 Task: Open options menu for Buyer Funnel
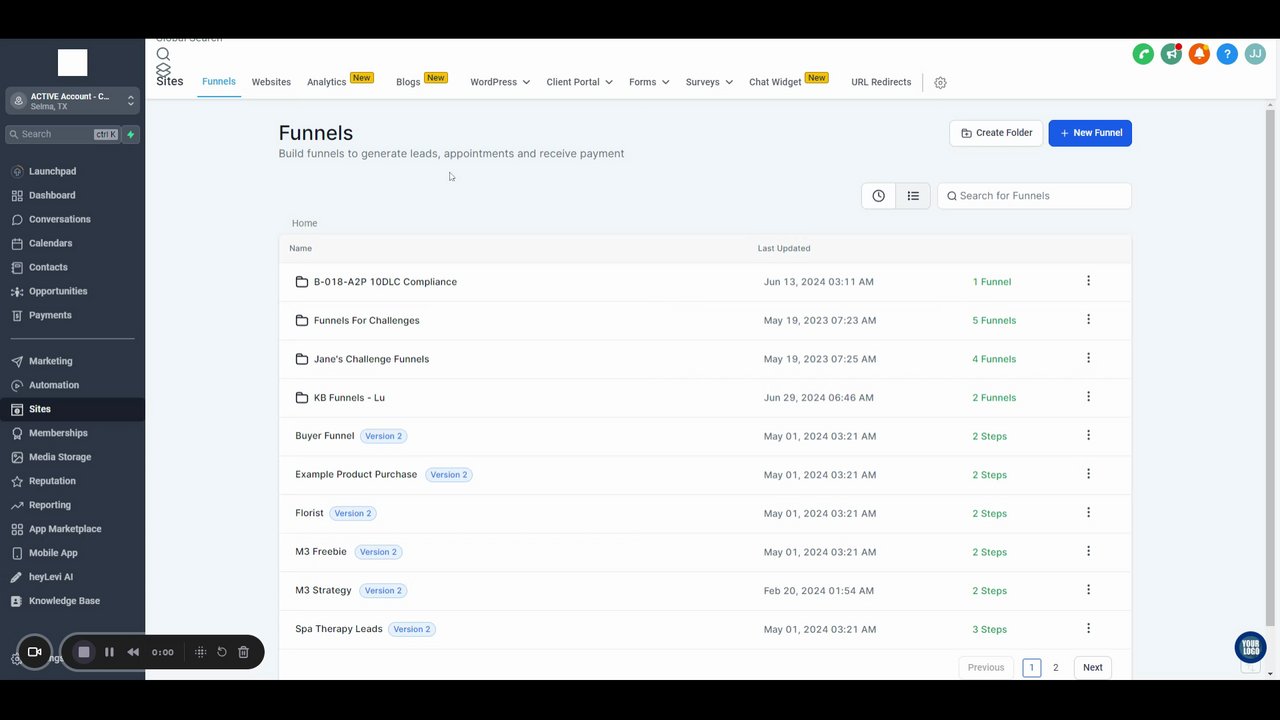click(1088, 436)
